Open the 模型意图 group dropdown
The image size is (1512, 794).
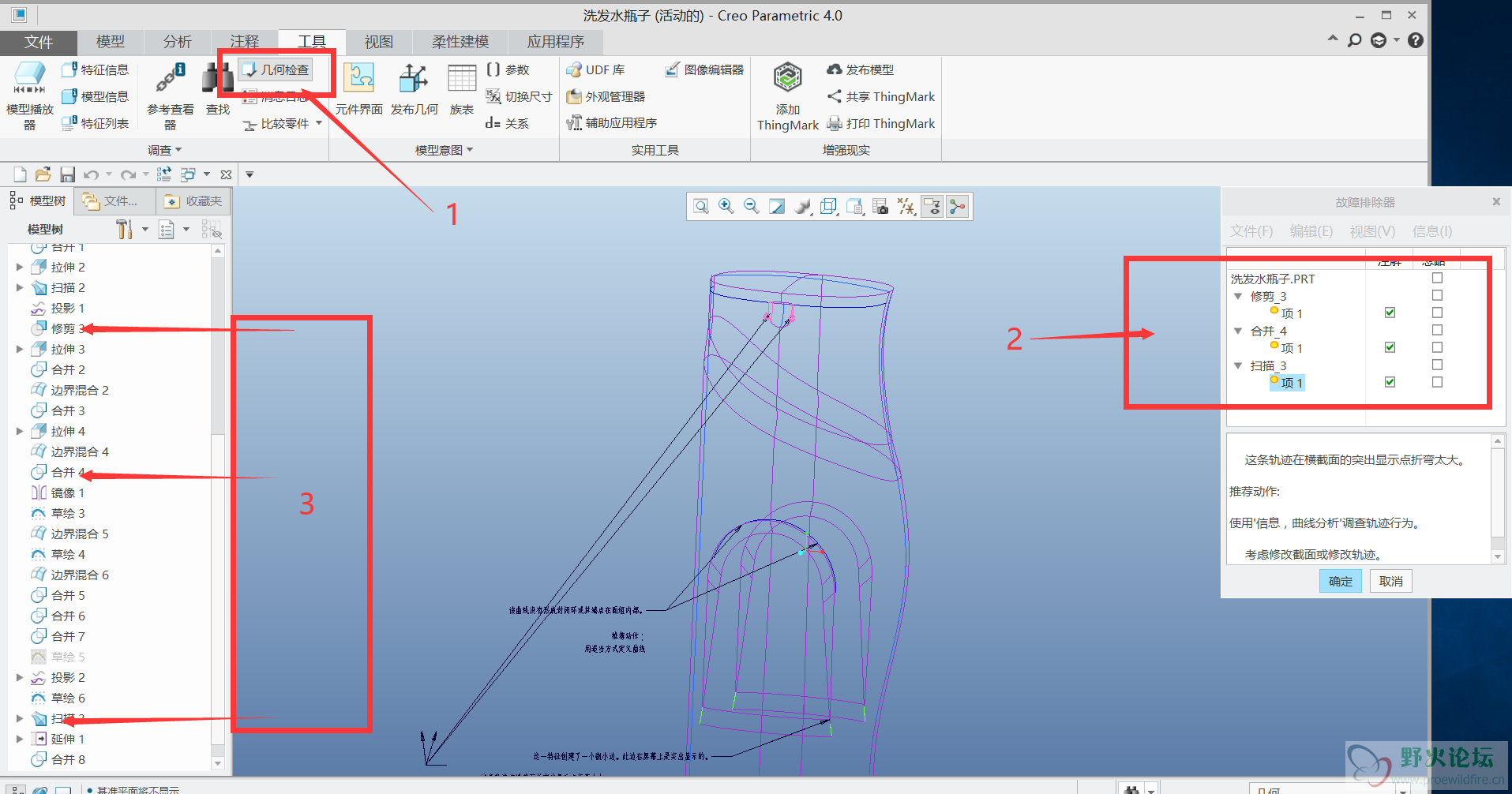click(x=445, y=150)
